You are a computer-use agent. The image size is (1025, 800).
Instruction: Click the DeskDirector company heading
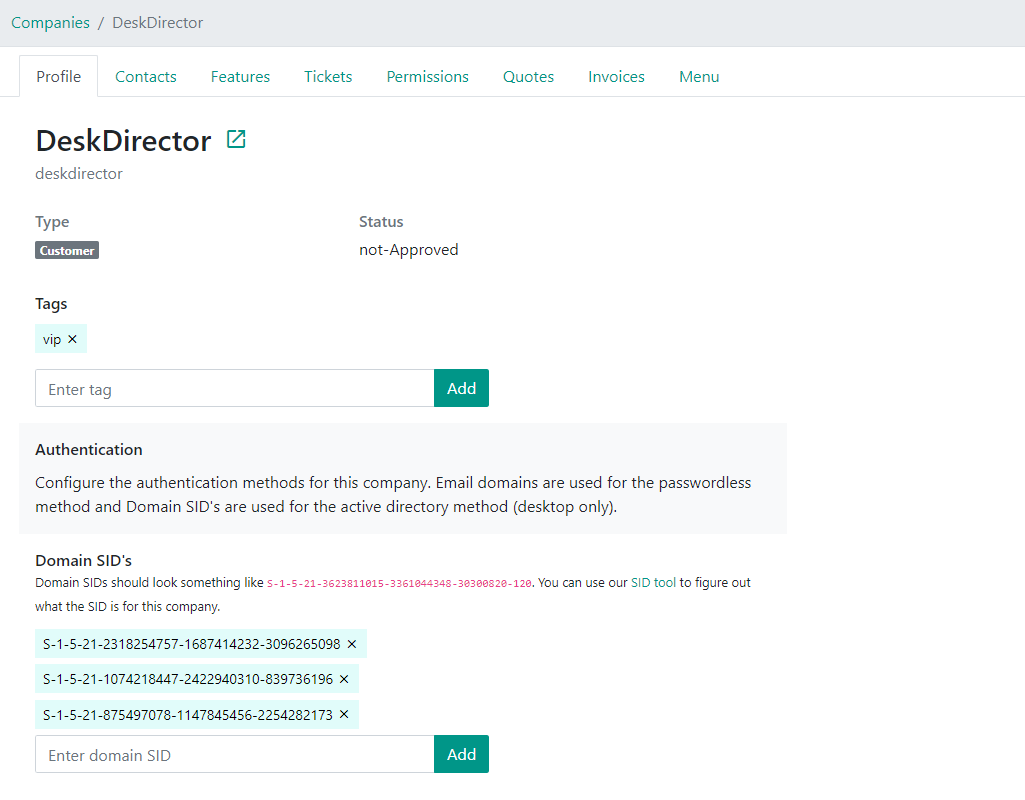tap(124, 141)
